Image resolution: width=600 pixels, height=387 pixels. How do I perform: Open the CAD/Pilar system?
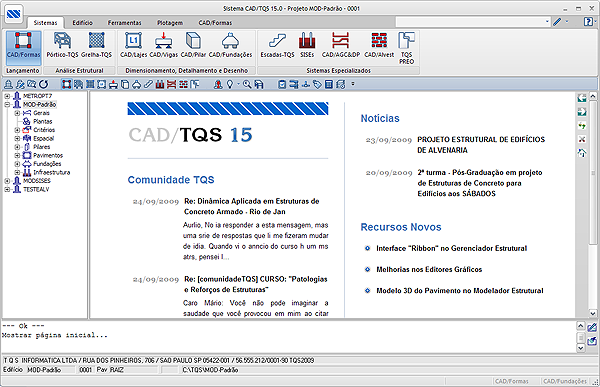click(193, 45)
